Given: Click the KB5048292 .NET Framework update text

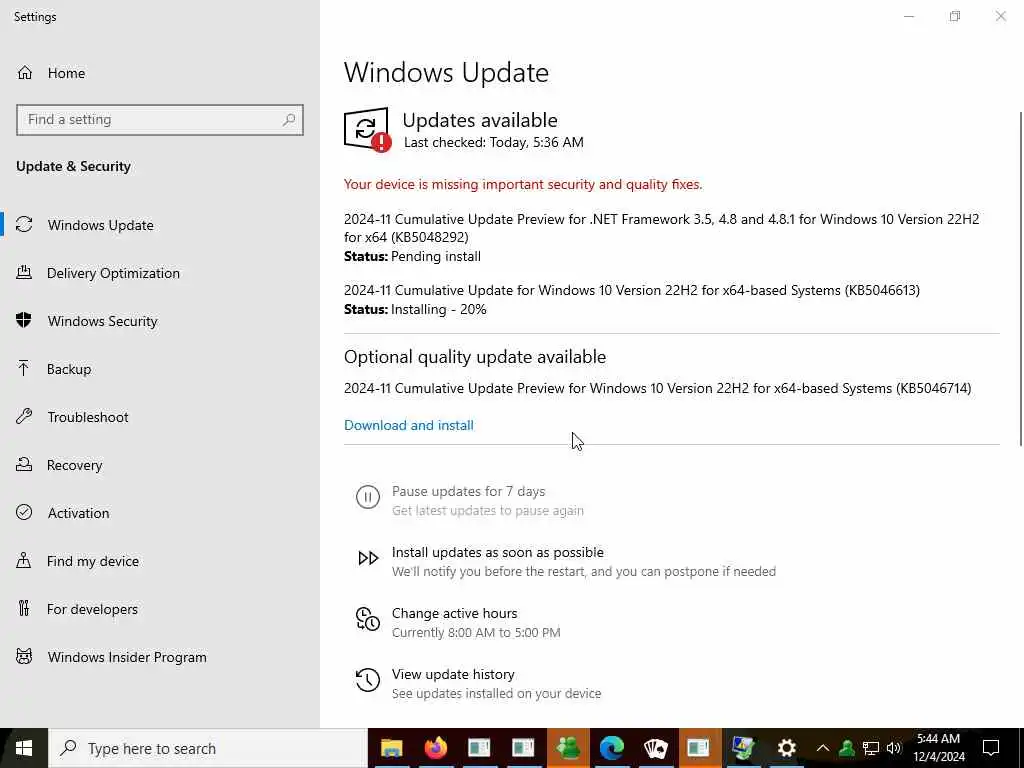Looking at the screenshot, I should [662, 228].
